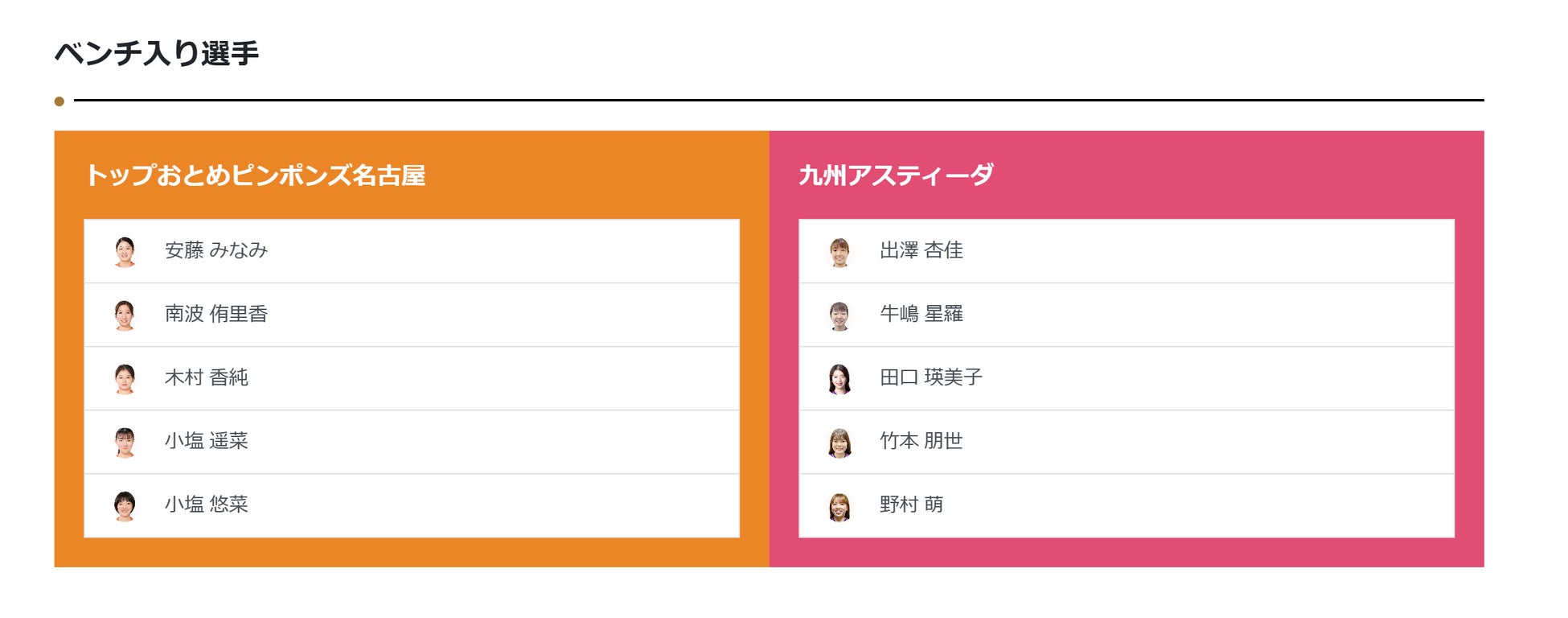The image size is (1568, 618).
Task: Open the 安藤 みなみ name link
Action: [x=215, y=250]
